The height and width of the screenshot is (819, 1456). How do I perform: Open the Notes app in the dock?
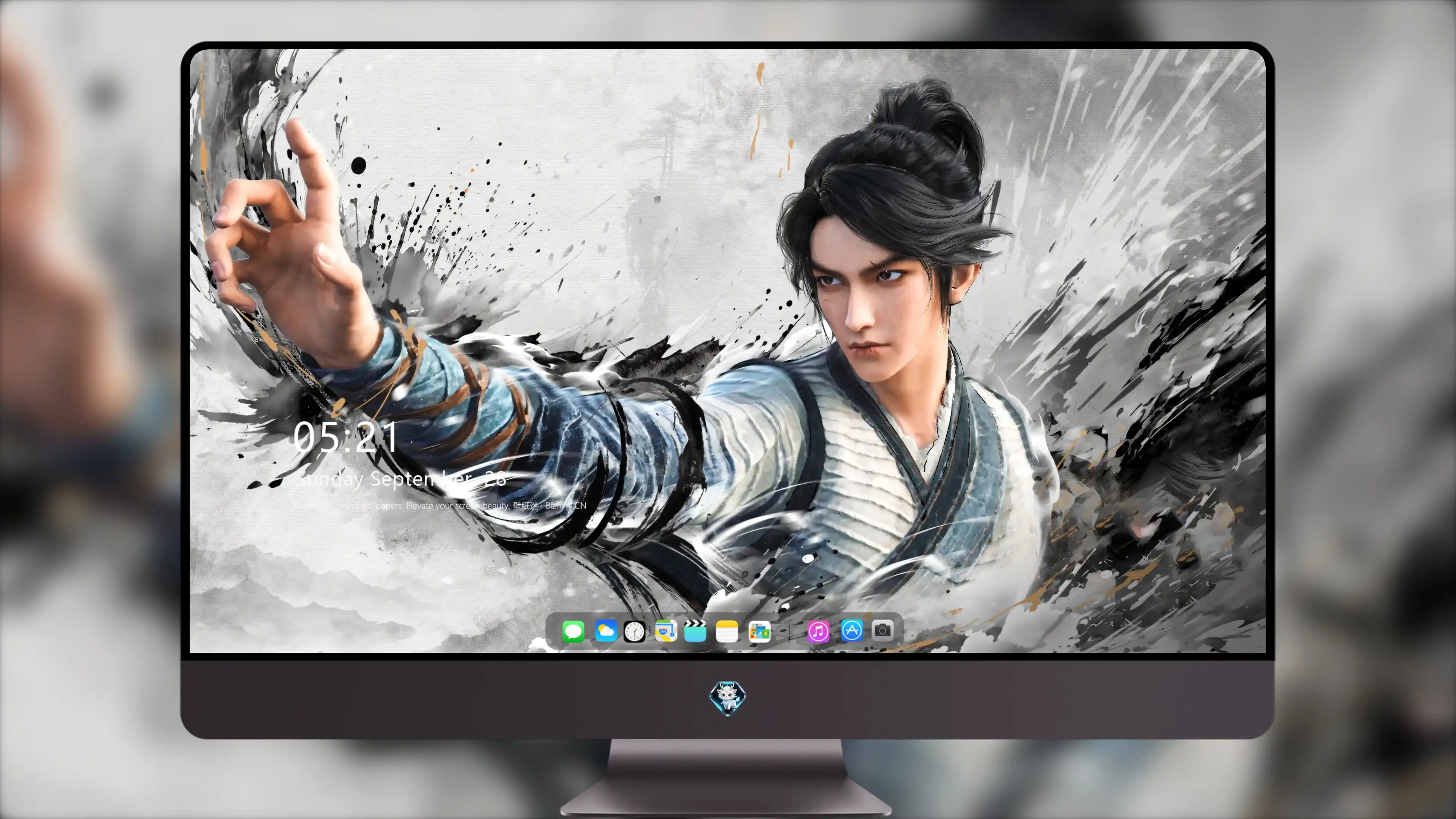pos(727,631)
